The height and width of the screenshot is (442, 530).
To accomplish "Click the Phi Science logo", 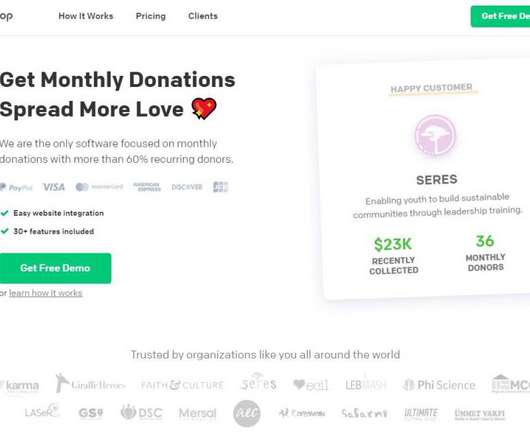I will click(x=439, y=385).
